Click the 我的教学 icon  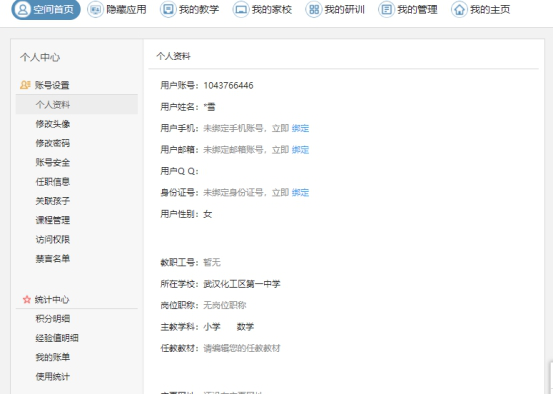pyautogui.click(x=168, y=10)
